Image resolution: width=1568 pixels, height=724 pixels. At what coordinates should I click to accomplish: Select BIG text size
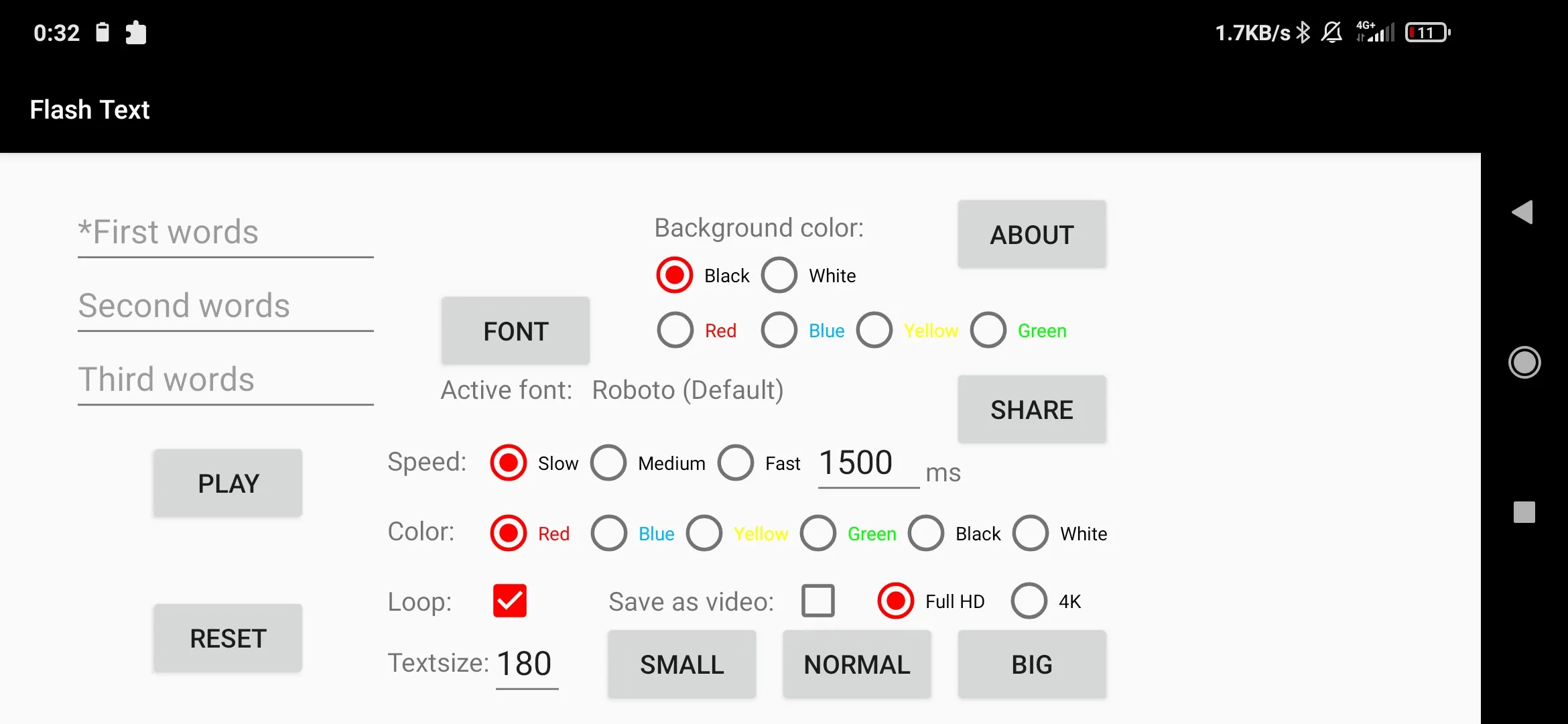coord(1031,664)
